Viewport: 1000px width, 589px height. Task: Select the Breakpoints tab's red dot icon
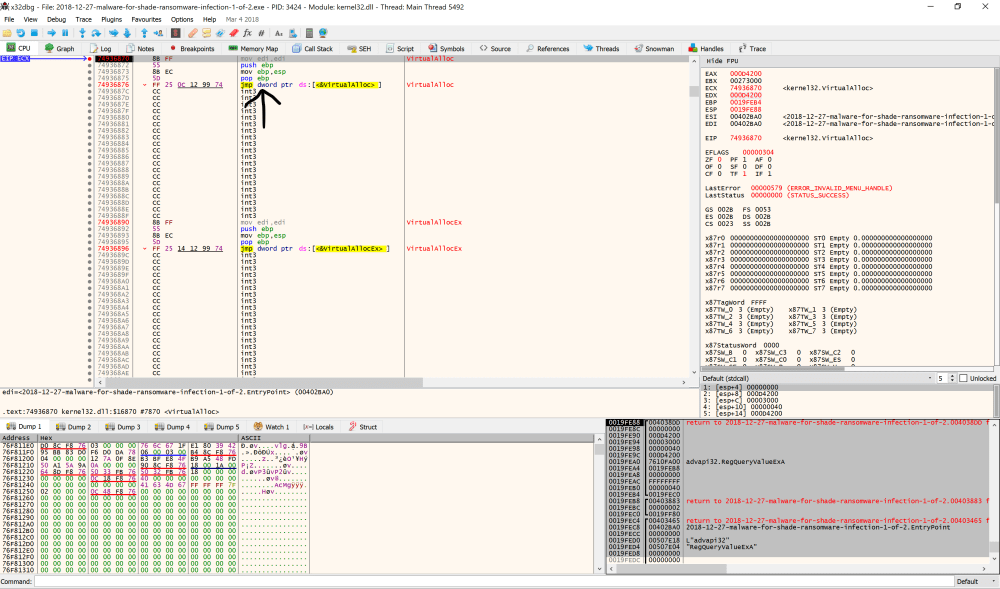(173, 47)
